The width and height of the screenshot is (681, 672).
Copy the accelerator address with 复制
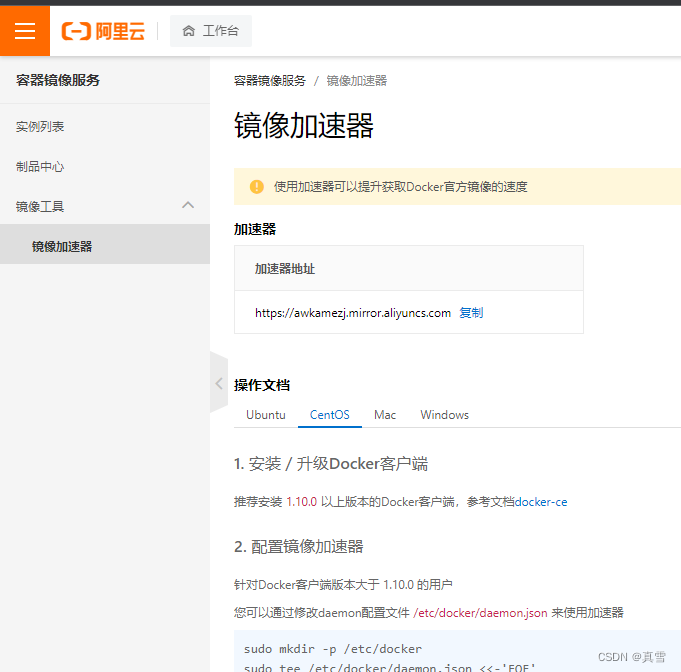[x=471, y=313]
